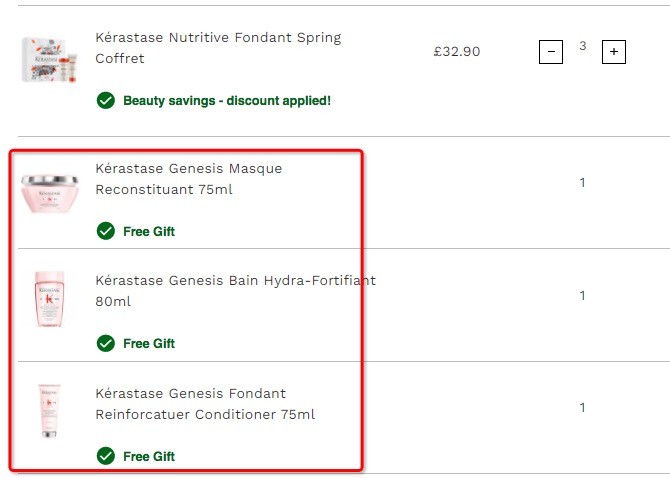This screenshot has width=670, height=478.
Task: Open the Genesis Fondant Conditioner tube image
Action: [x=50, y=411]
